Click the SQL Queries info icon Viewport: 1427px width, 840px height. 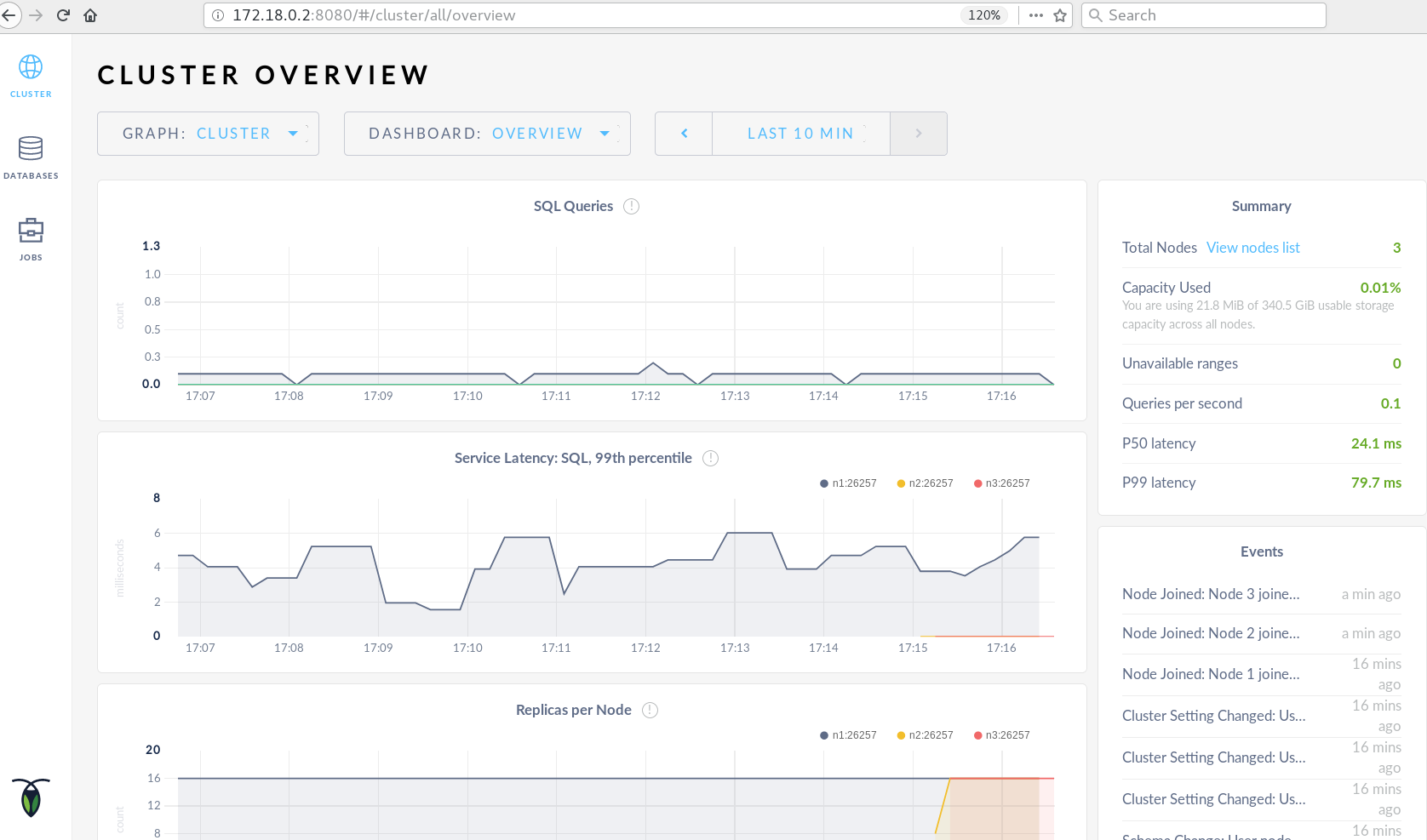[631, 207]
